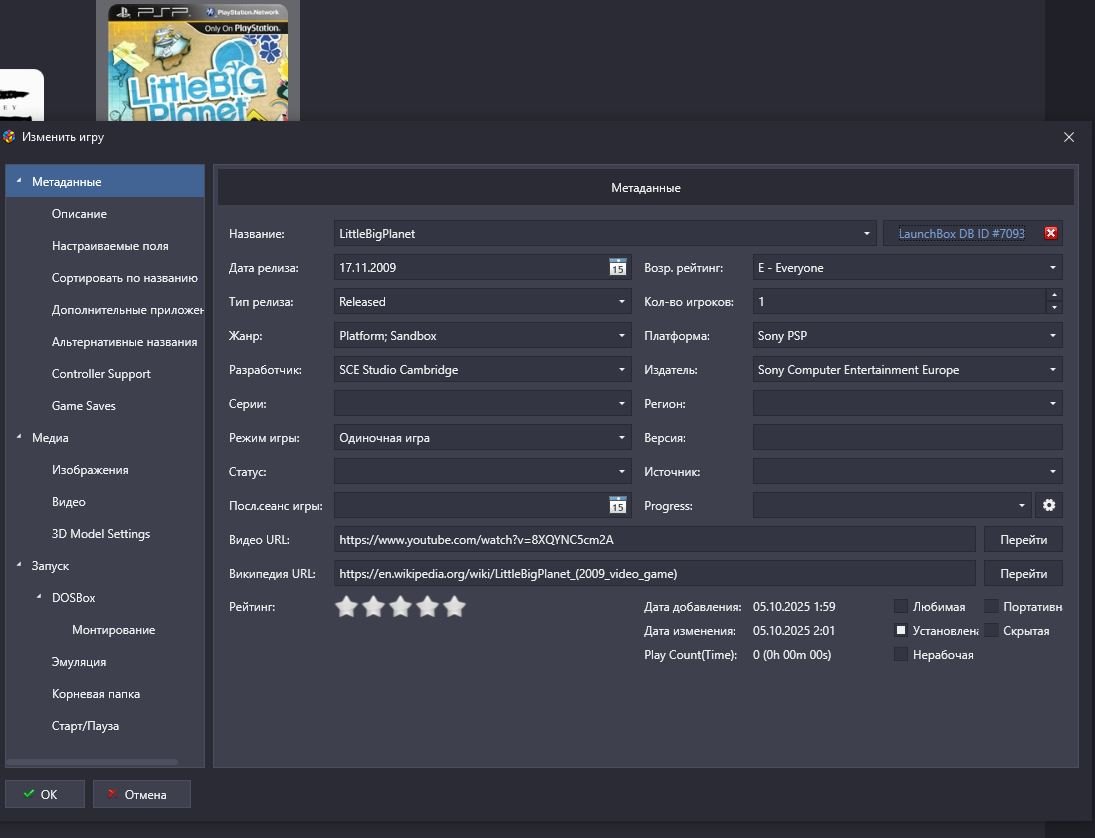Check the Нерабочая checkbox
Image resolution: width=1095 pixels, height=838 pixels.
click(x=901, y=655)
